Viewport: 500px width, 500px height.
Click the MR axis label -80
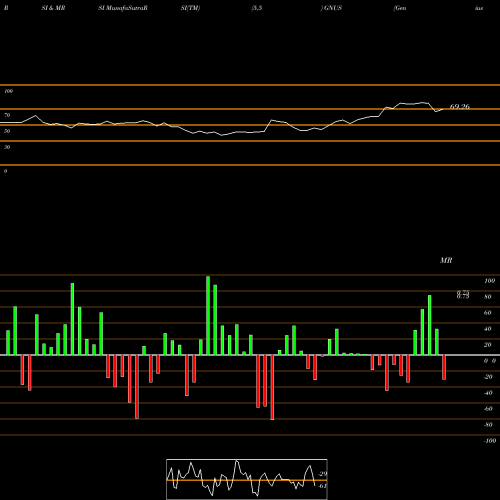click(488, 425)
